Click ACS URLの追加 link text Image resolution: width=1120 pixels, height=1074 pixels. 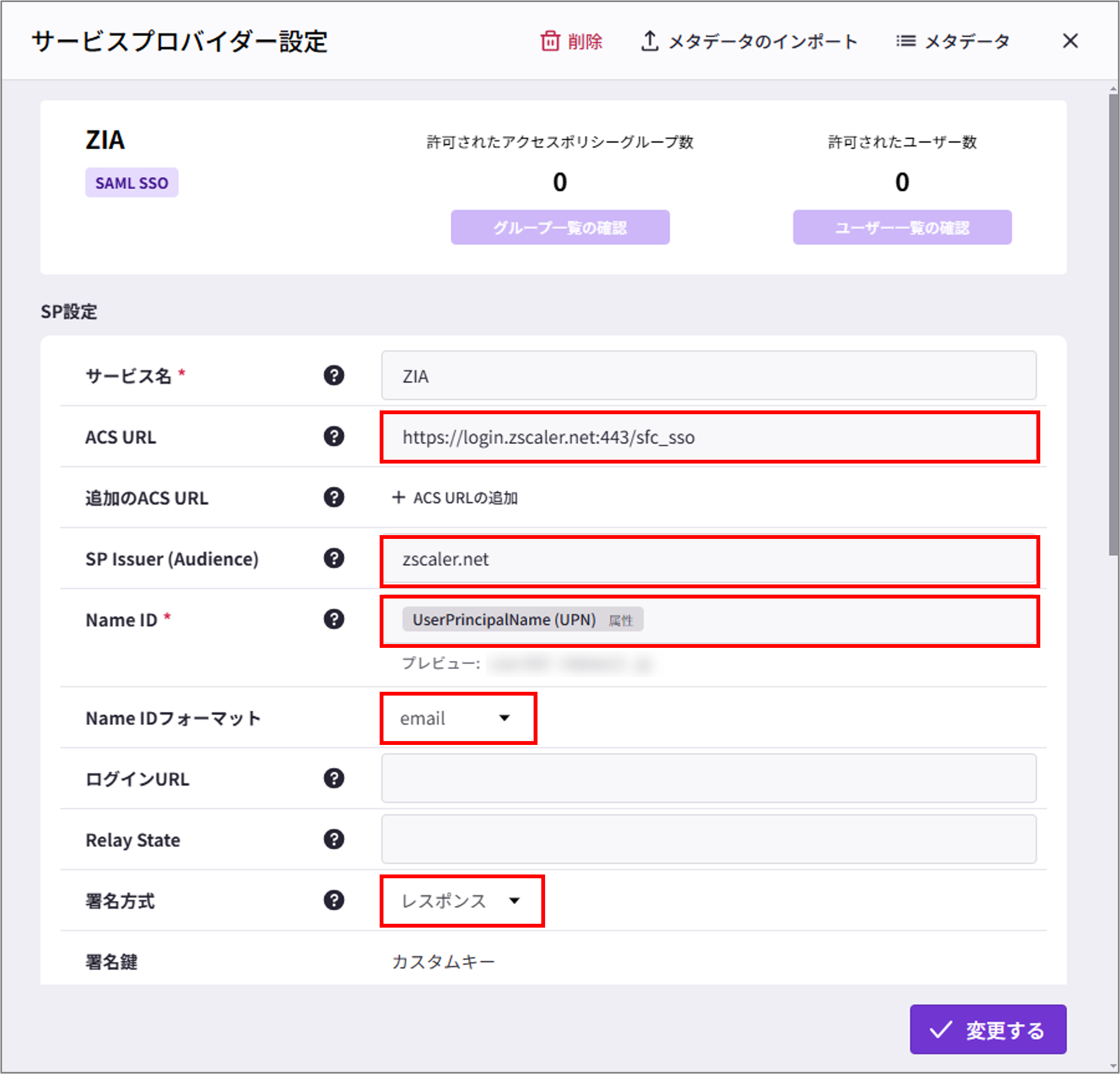point(465,498)
